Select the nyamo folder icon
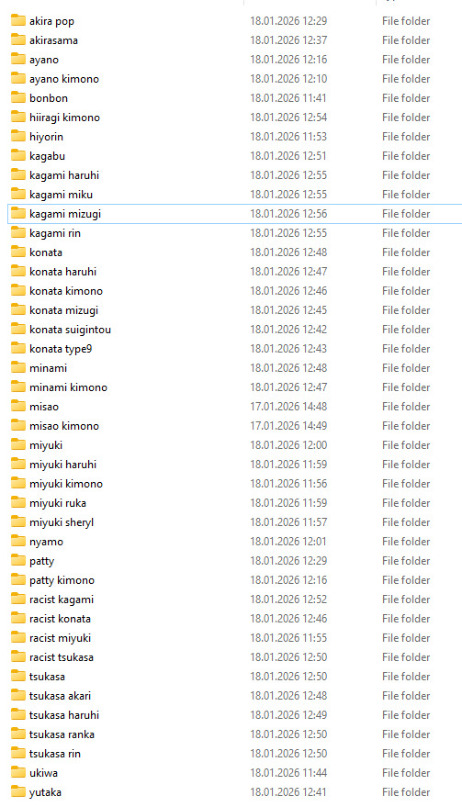 click(18, 541)
